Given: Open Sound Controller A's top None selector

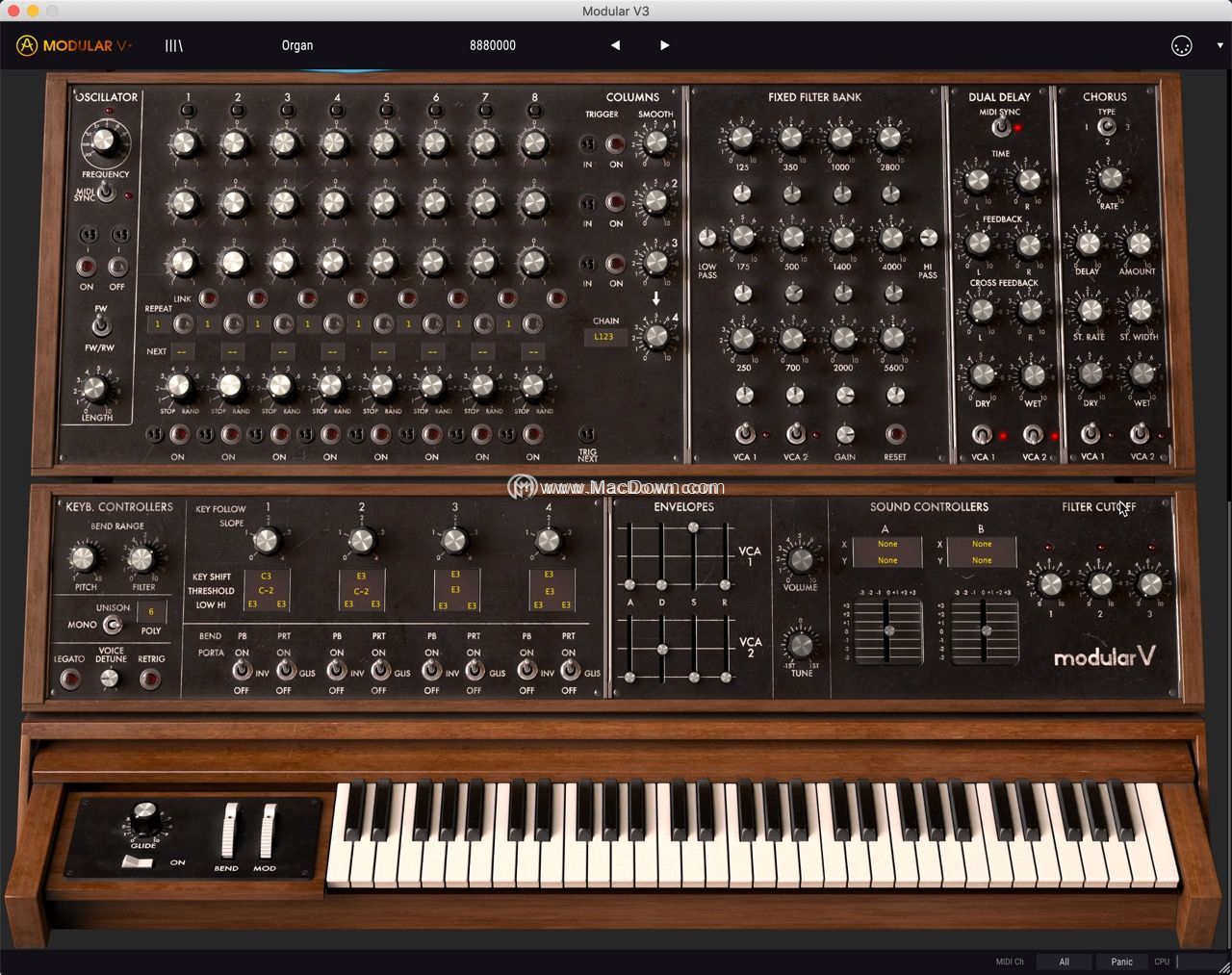Looking at the screenshot, I should tap(886, 545).
